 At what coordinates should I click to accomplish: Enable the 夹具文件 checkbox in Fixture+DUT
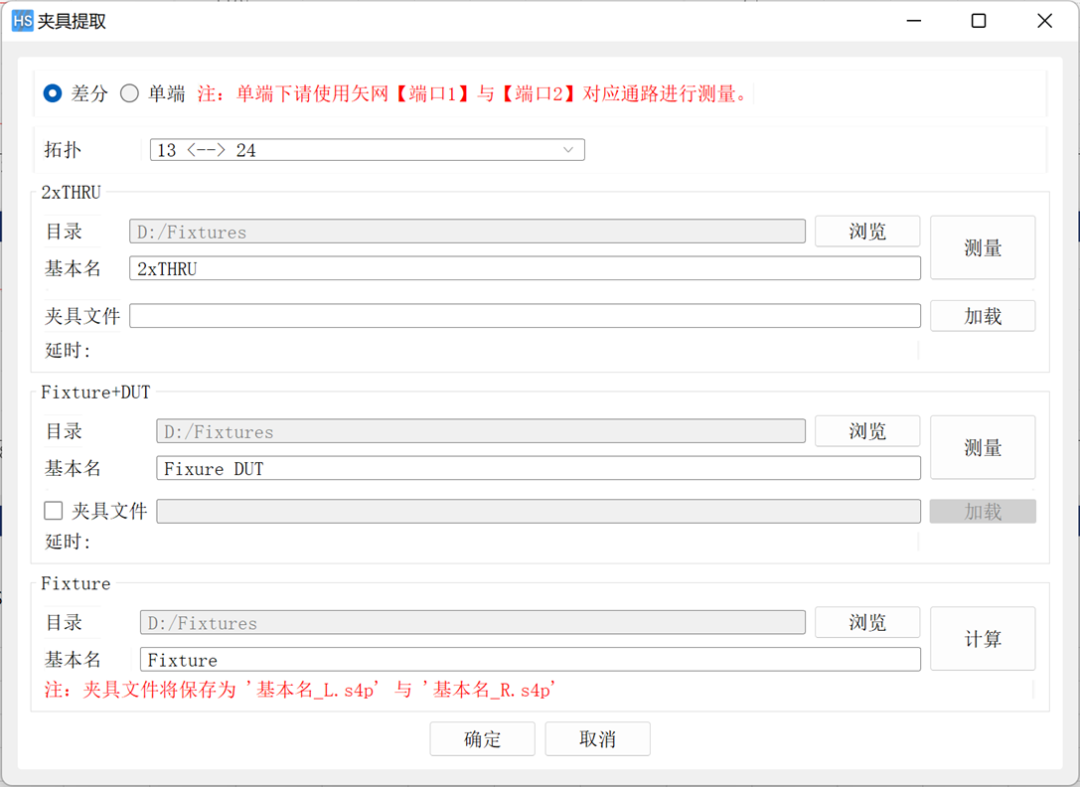54,511
